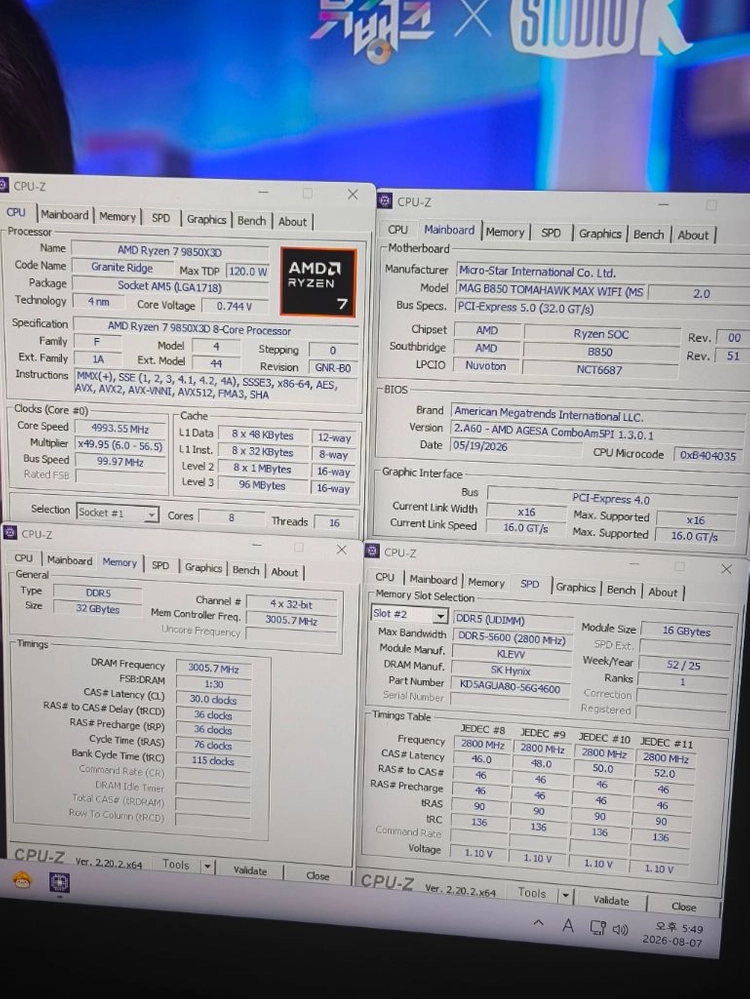Open network status tray icon
This screenshot has height=999, width=750.
pyautogui.click(x=598, y=927)
